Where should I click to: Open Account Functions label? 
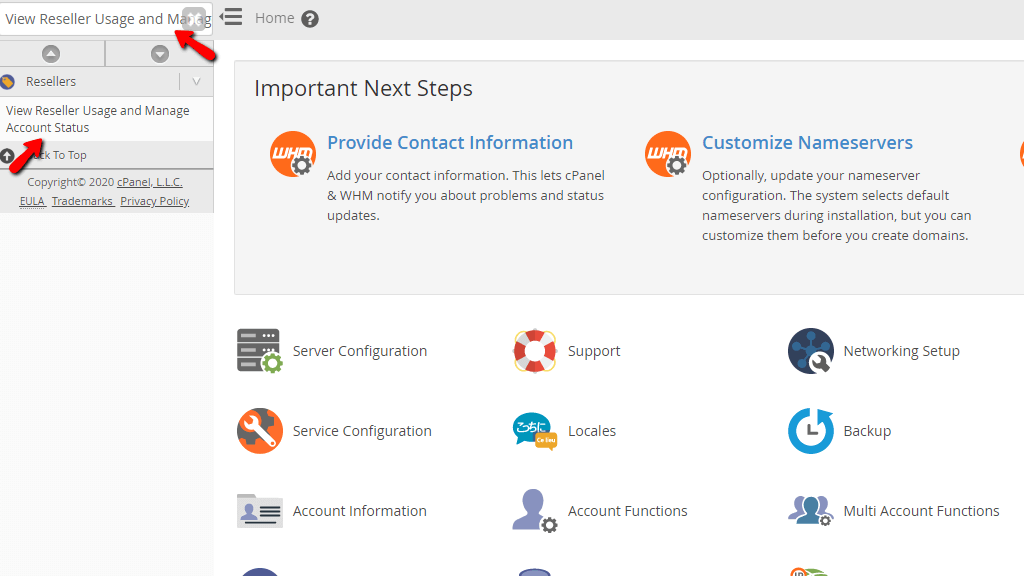(628, 511)
